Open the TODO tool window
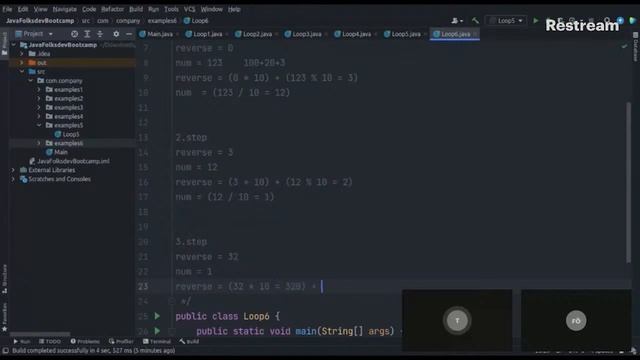Image resolution: width=640 pixels, height=360 pixels. pos(50,342)
